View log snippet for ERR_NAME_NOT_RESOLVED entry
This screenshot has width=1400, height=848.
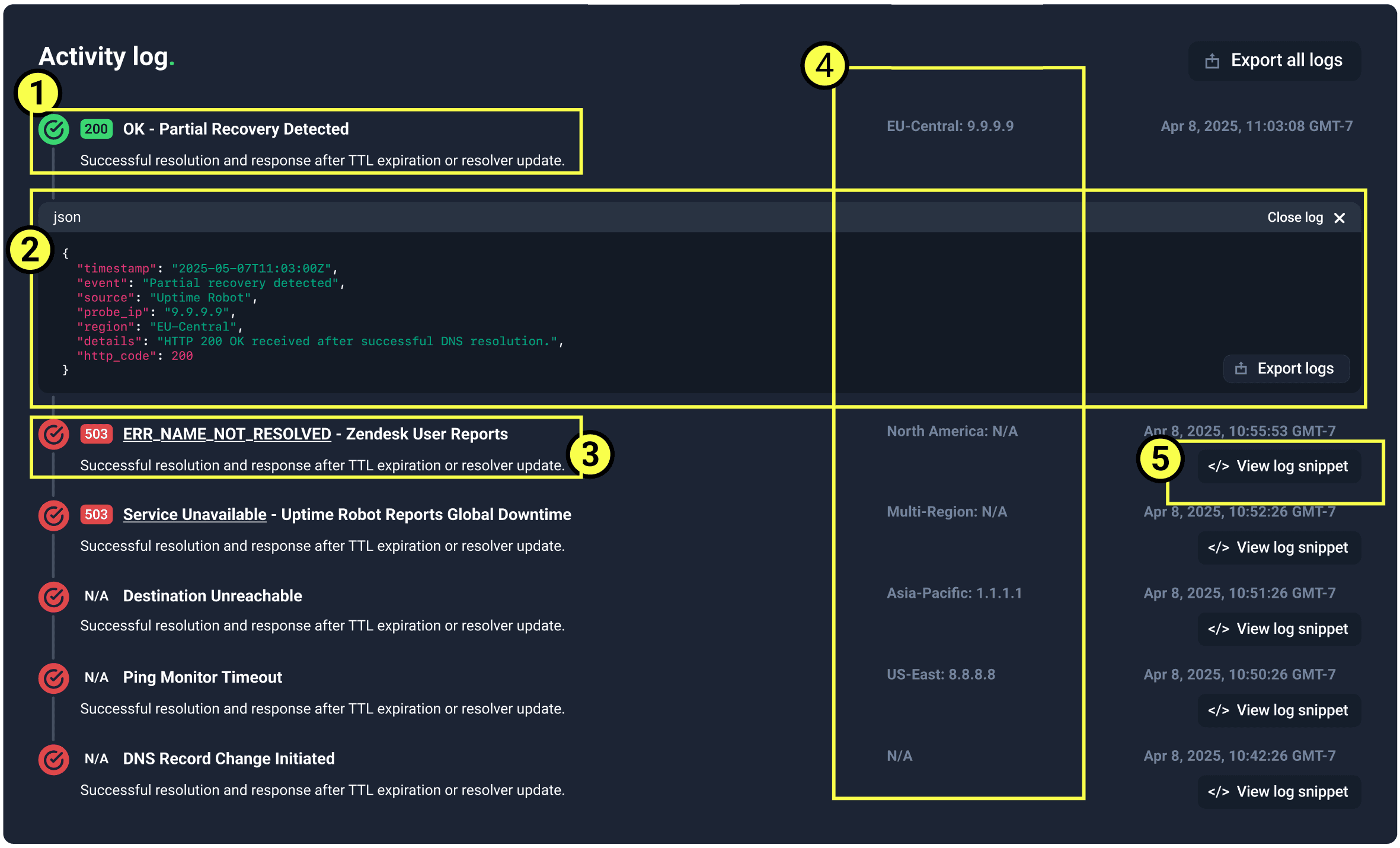coord(1279,467)
